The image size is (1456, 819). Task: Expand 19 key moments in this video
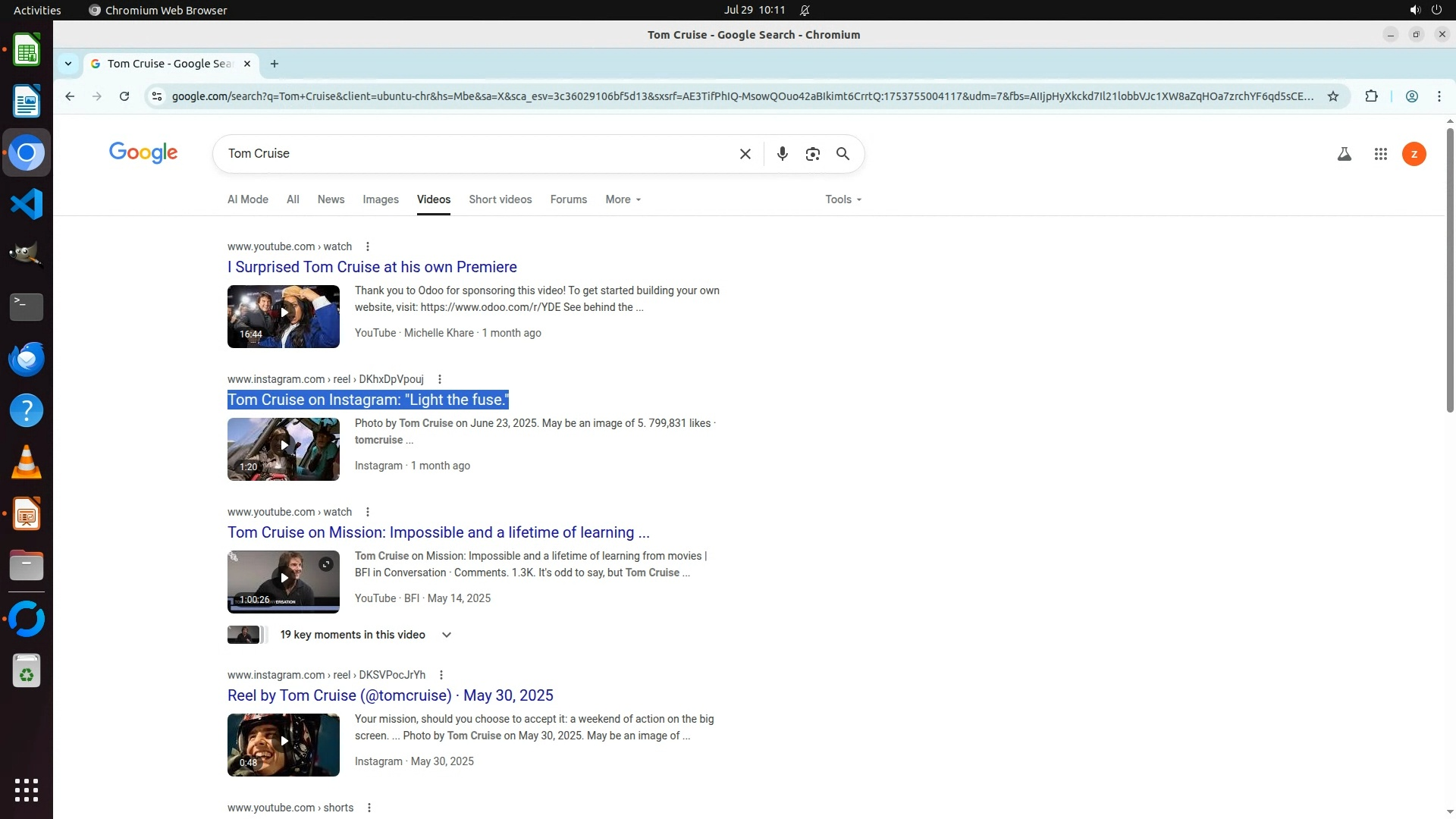(447, 635)
